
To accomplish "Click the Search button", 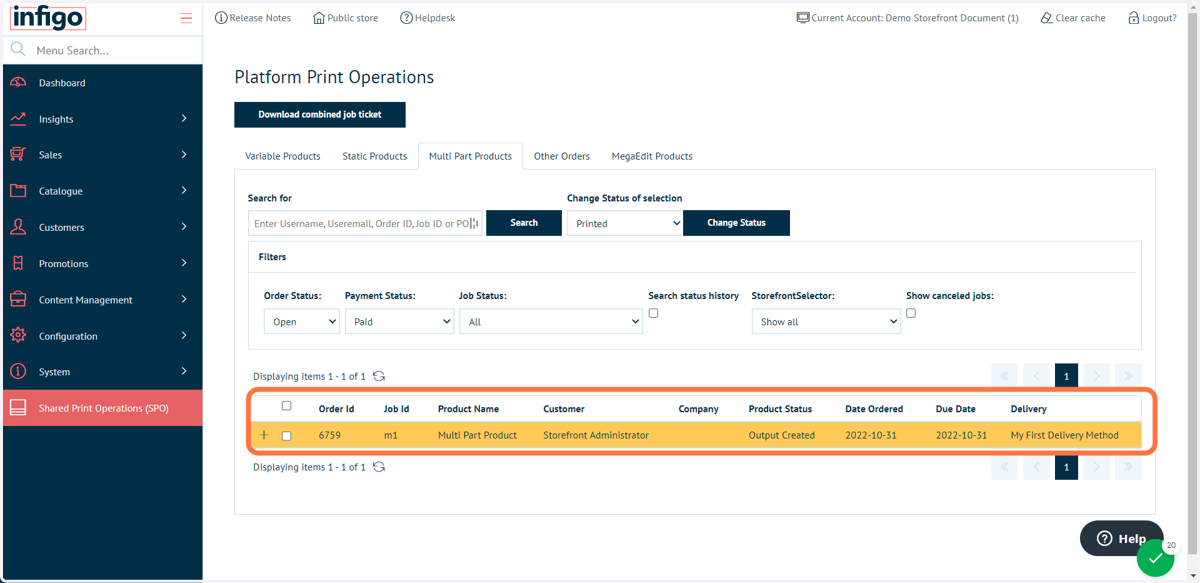I will pos(524,223).
